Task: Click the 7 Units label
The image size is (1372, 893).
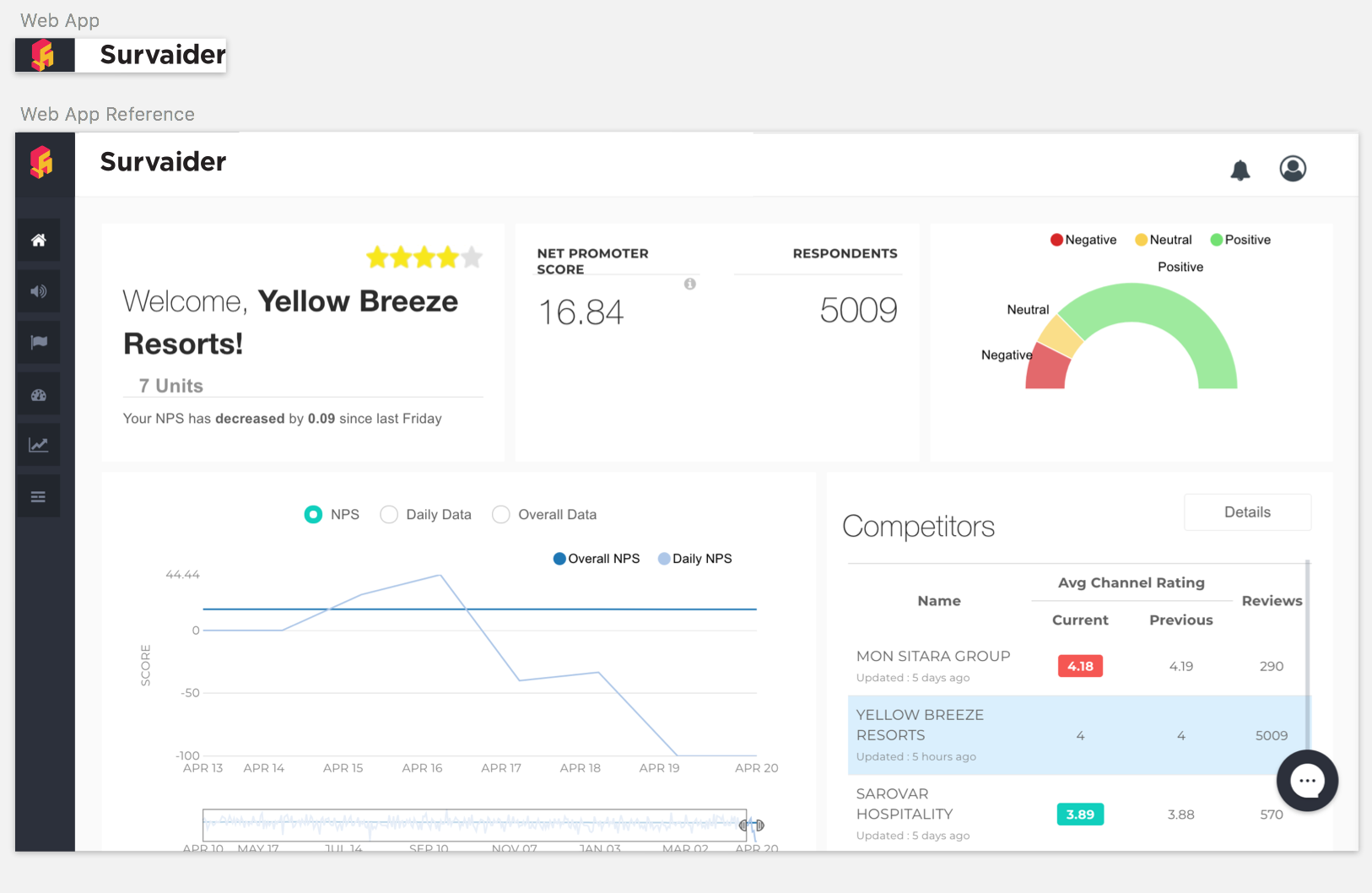Action: (x=171, y=386)
